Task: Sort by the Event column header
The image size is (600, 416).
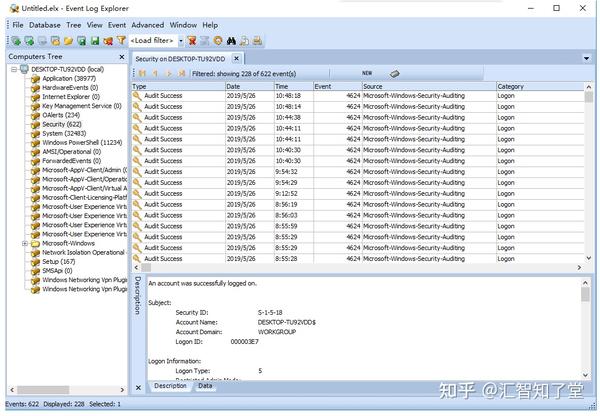Action: (338, 86)
